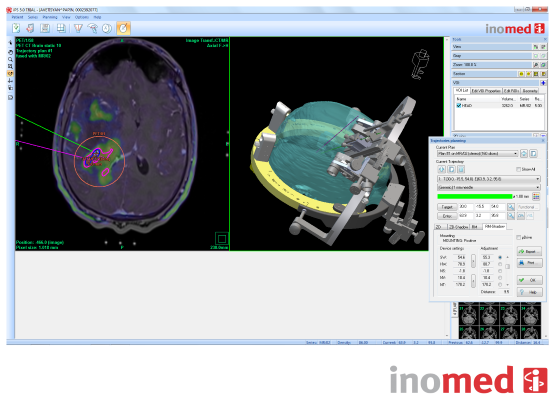Click the green trajectory color bar
The image size is (555, 400).
tap(475, 196)
